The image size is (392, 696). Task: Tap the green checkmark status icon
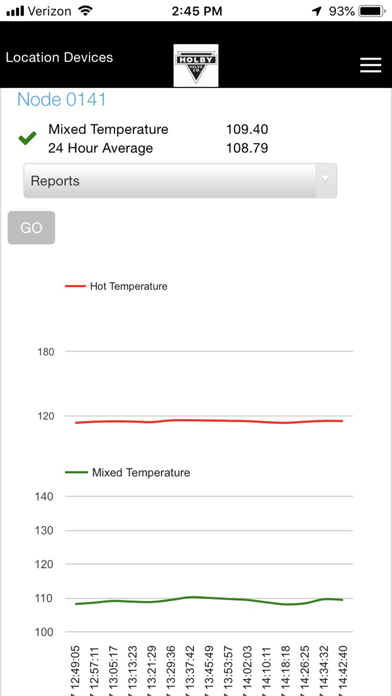(27, 138)
